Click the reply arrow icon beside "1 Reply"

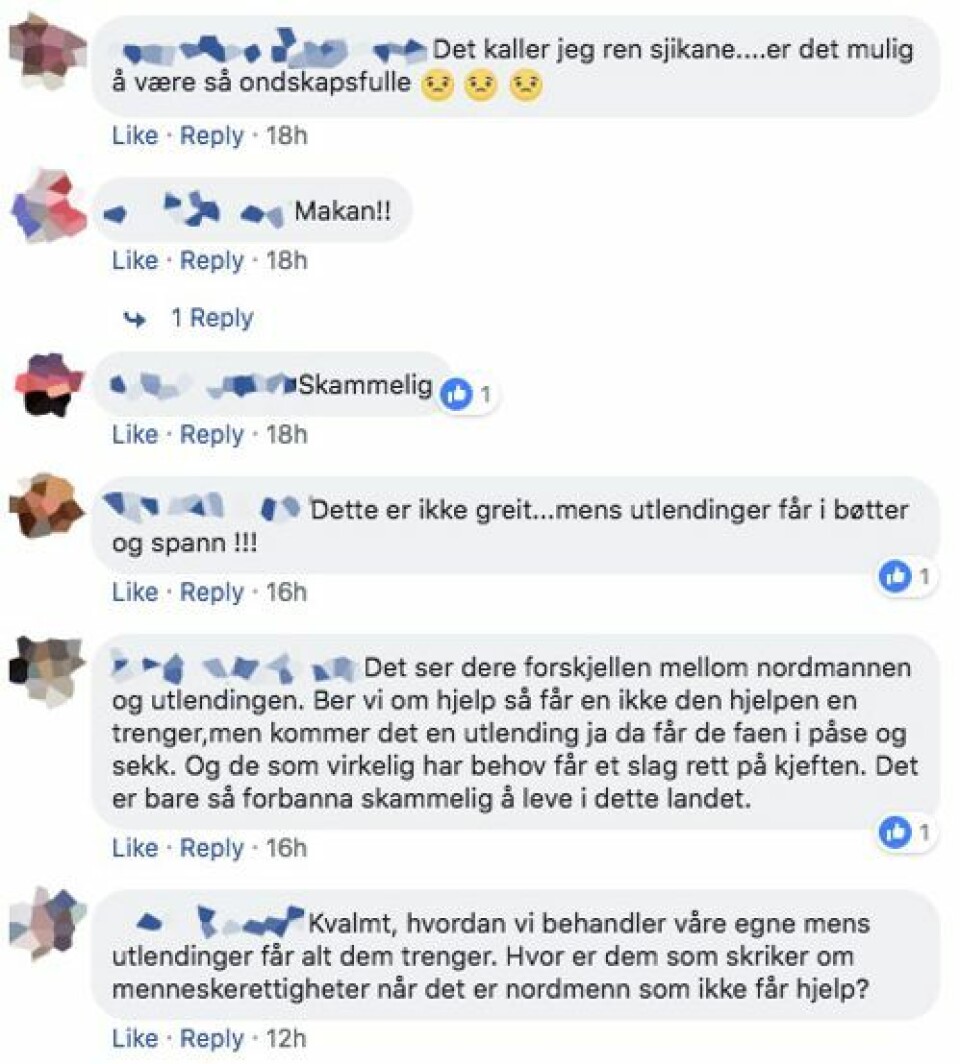[x=136, y=318]
